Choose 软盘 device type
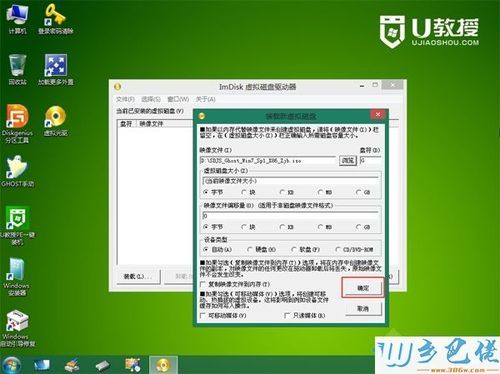 tap(305, 249)
